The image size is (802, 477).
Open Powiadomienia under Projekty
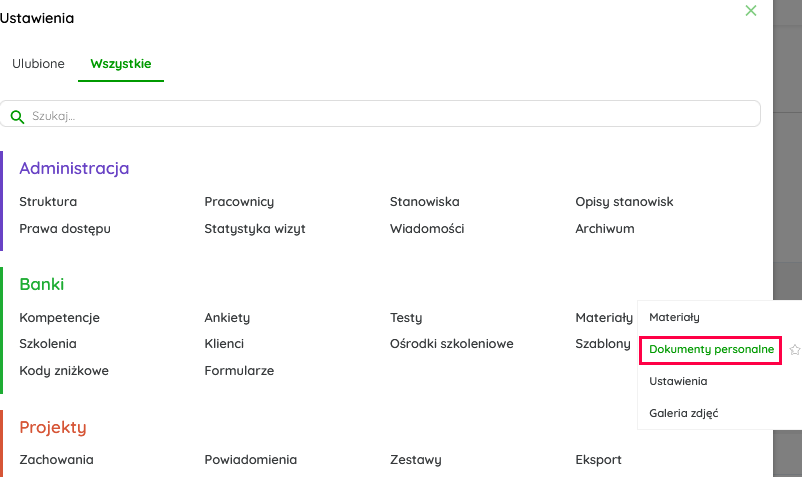coord(251,460)
